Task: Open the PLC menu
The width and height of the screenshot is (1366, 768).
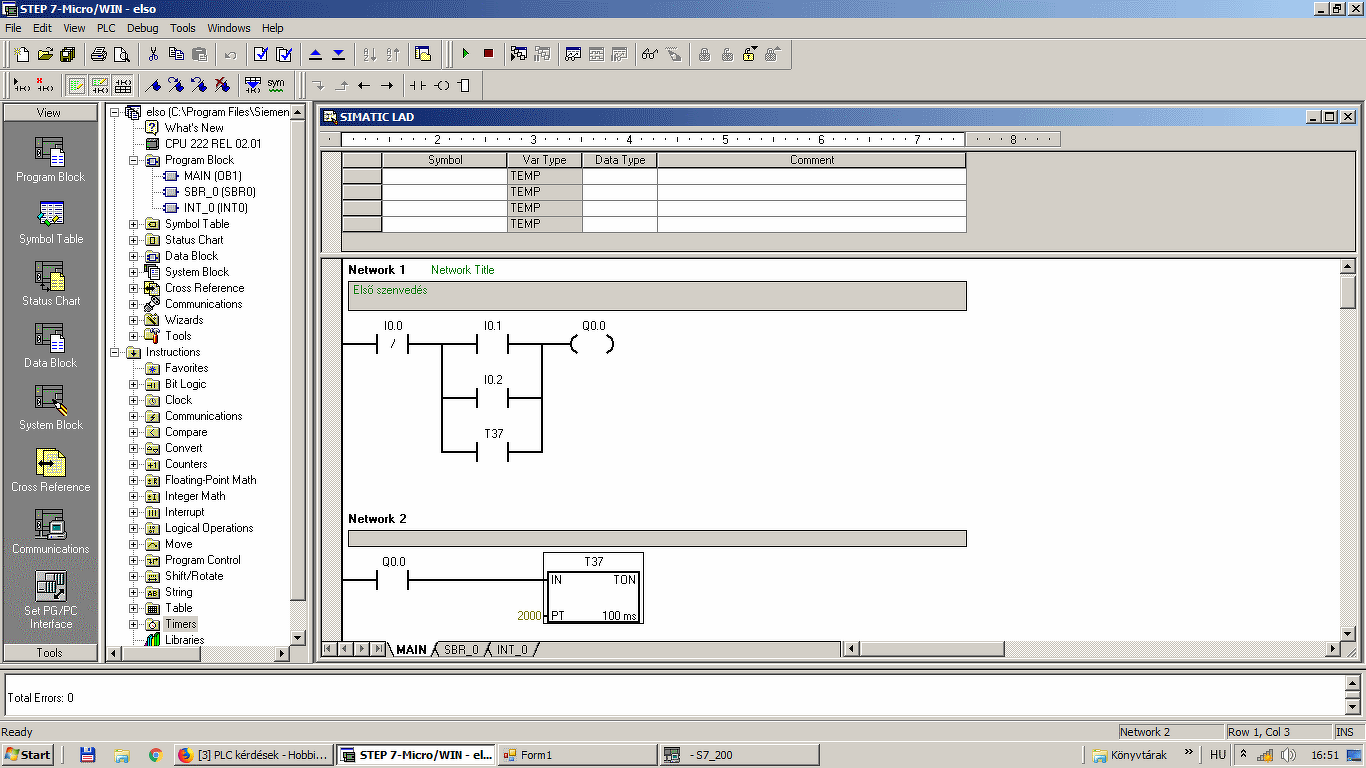Action: (106, 28)
